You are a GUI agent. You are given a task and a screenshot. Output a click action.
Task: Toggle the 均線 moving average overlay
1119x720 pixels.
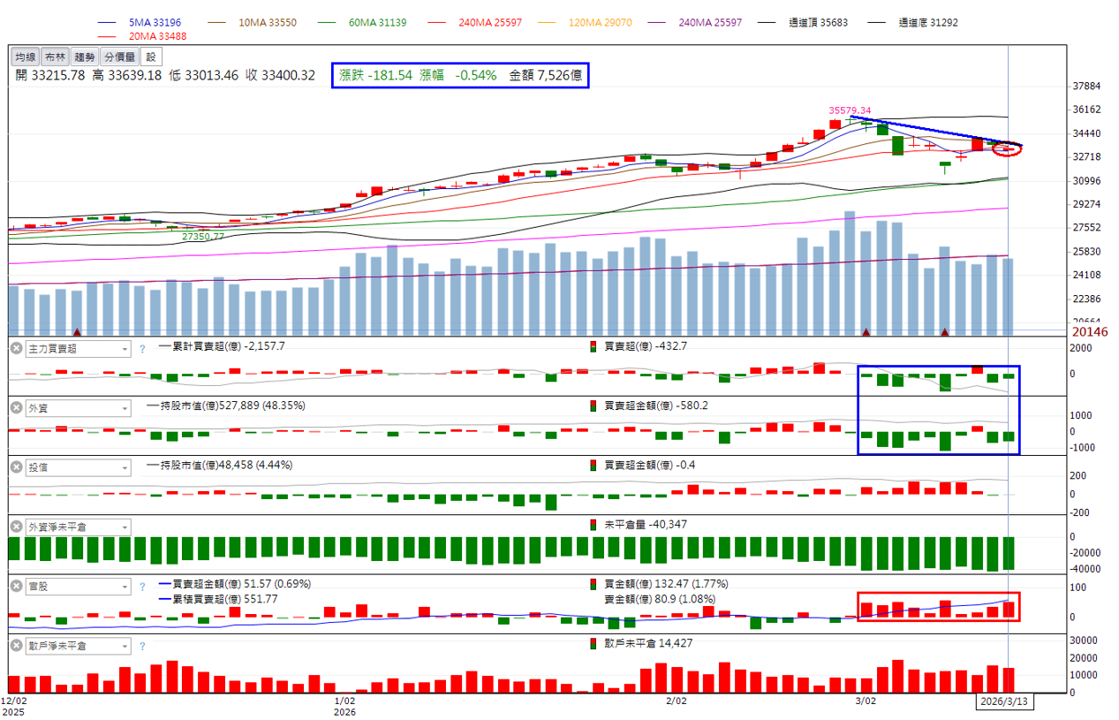25,57
